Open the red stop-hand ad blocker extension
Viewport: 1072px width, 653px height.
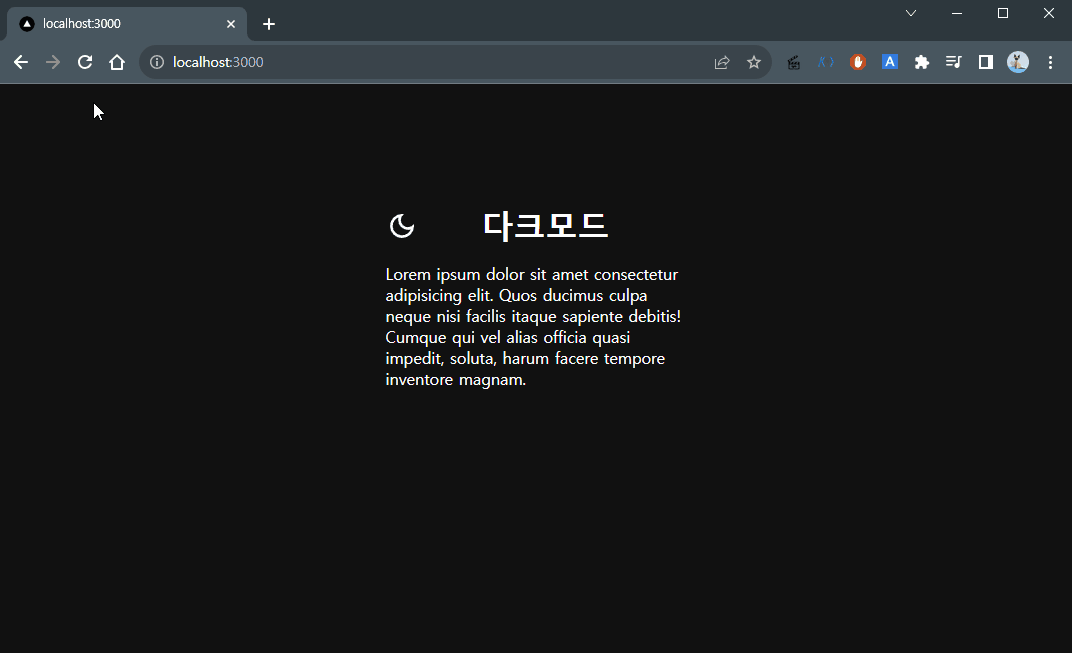click(858, 62)
